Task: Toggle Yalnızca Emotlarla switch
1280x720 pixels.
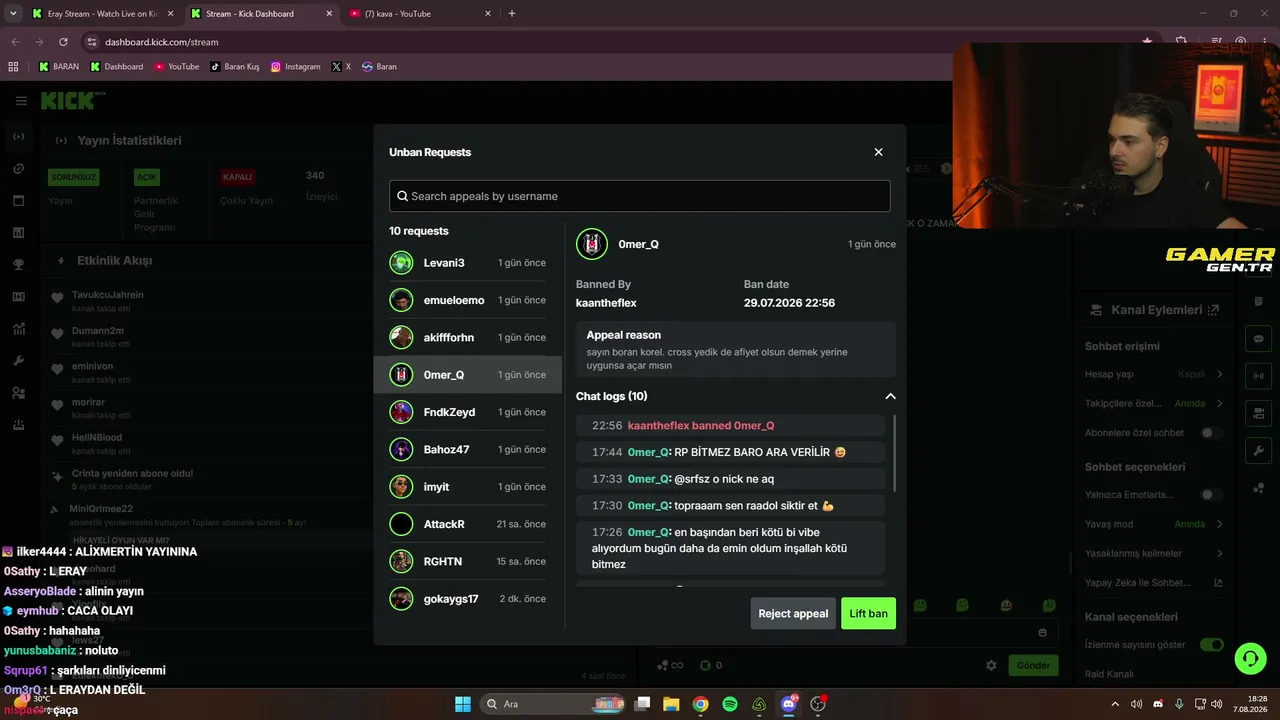Action: point(1211,495)
